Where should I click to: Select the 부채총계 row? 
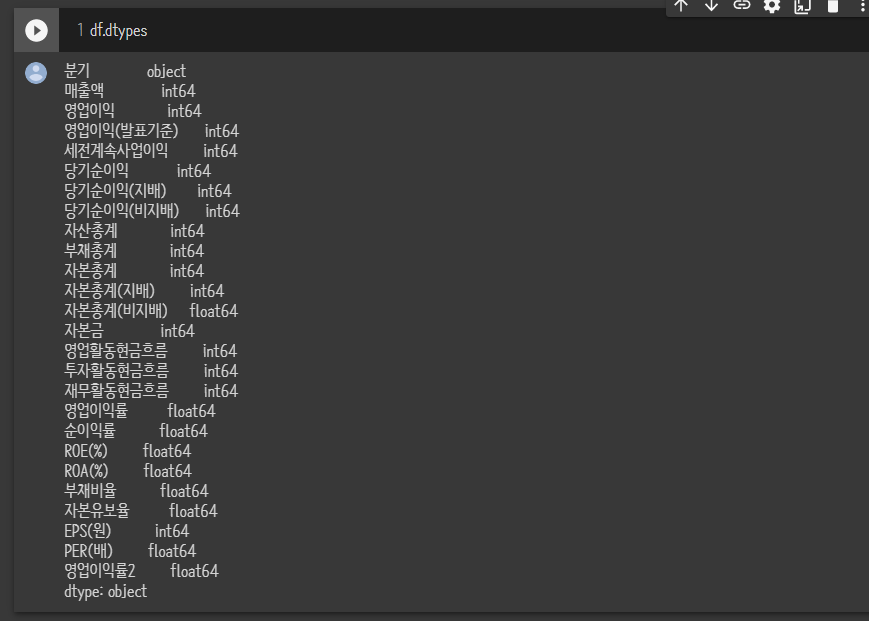[134, 251]
